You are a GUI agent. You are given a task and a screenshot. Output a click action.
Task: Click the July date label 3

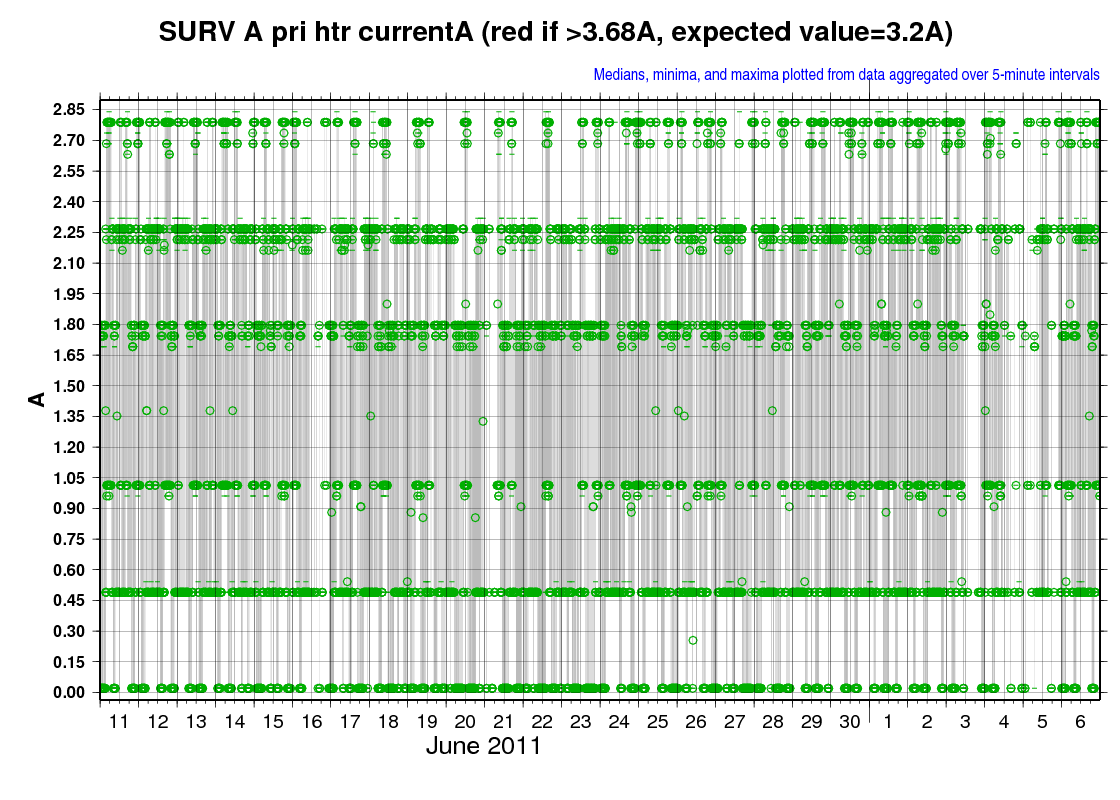click(965, 722)
